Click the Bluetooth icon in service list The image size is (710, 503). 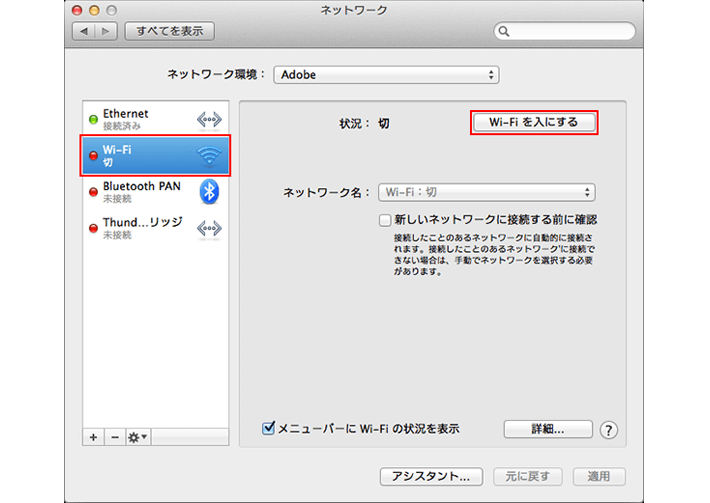[208, 191]
